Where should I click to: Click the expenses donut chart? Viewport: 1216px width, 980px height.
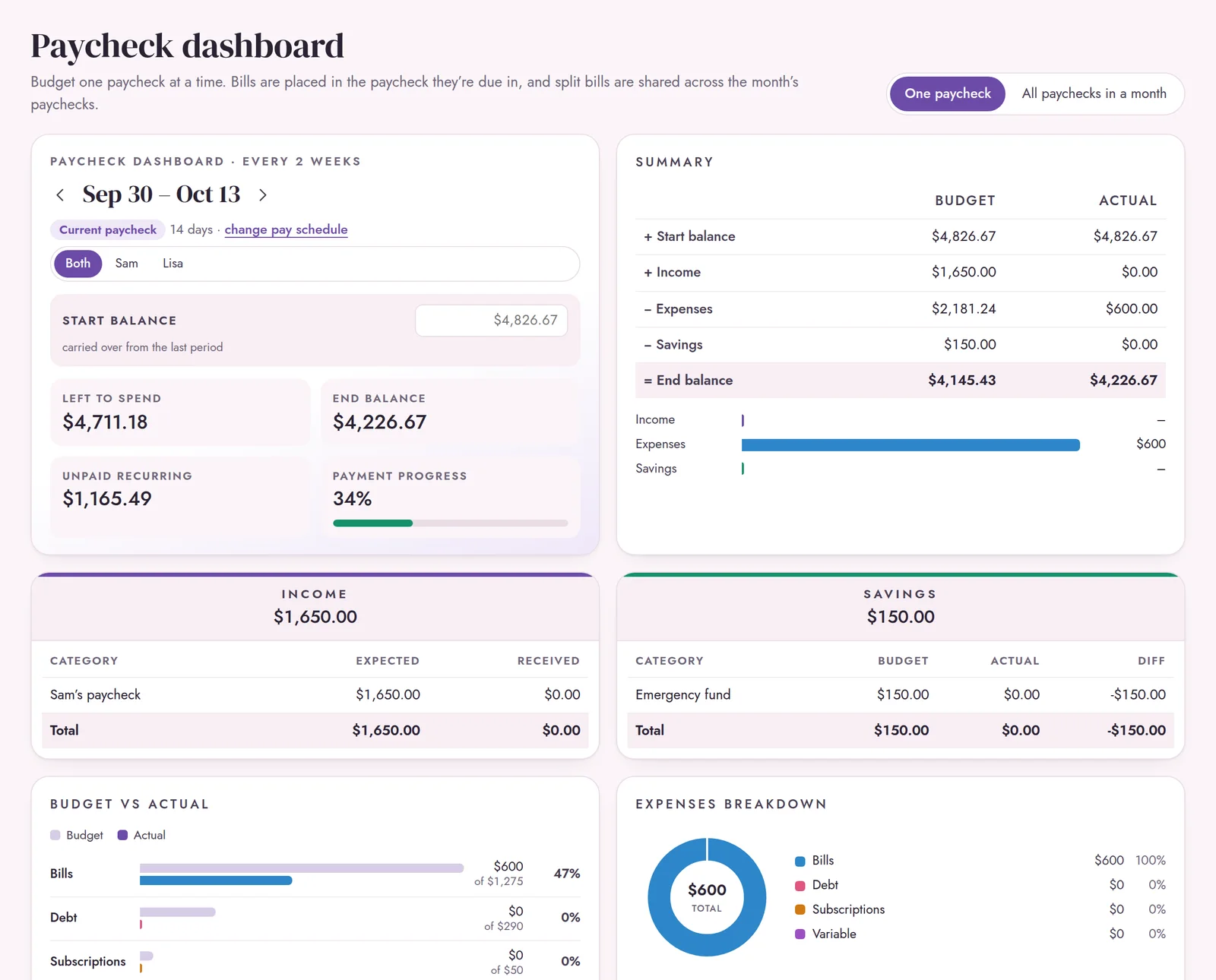click(x=707, y=897)
